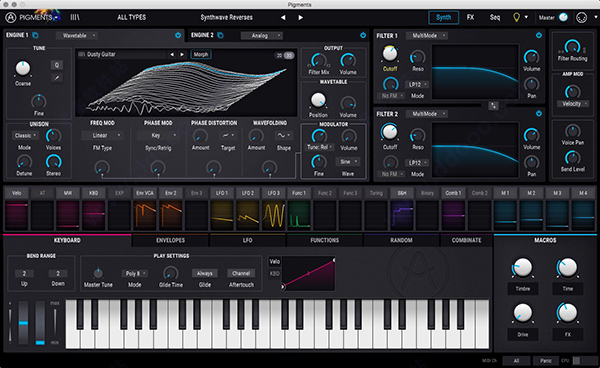Open Engine 2 Analog type dropdown
Image resolution: width=600 pixels, height=368 pixels.
pos(262,36)
